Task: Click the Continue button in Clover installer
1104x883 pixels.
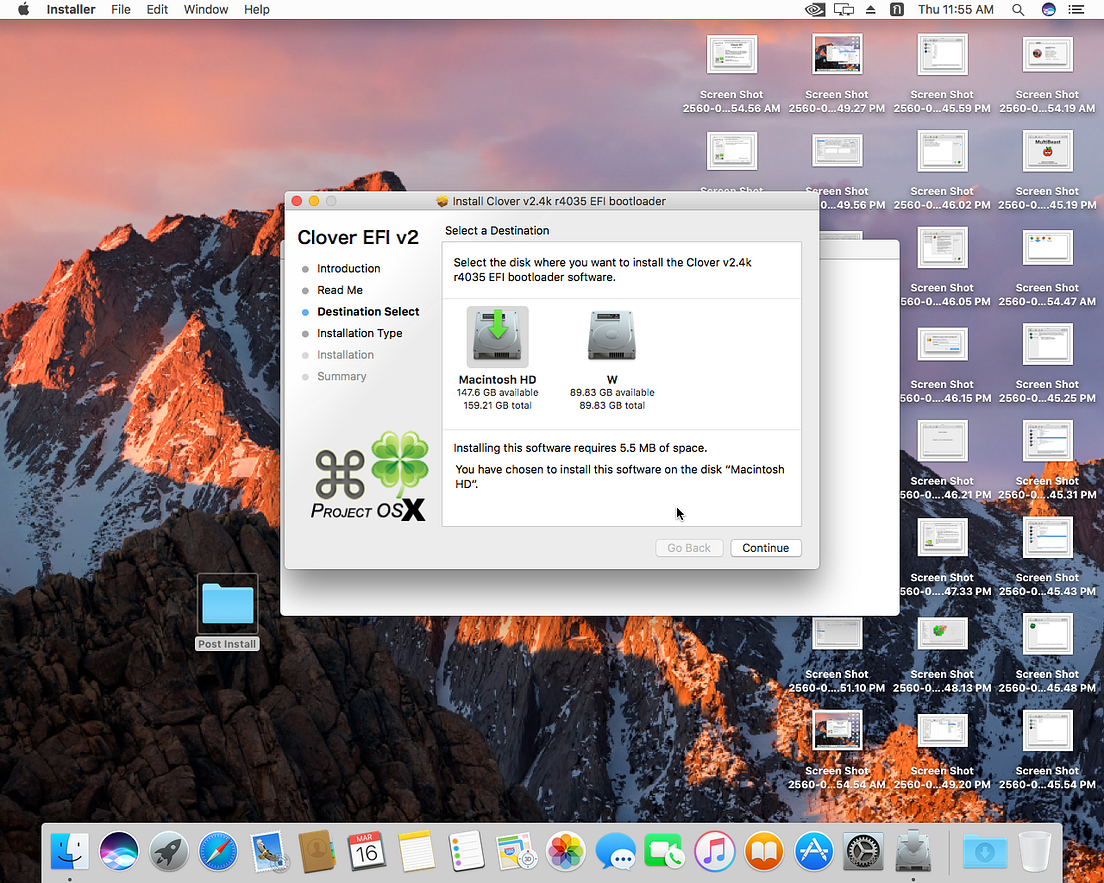Action: point(765,548)
